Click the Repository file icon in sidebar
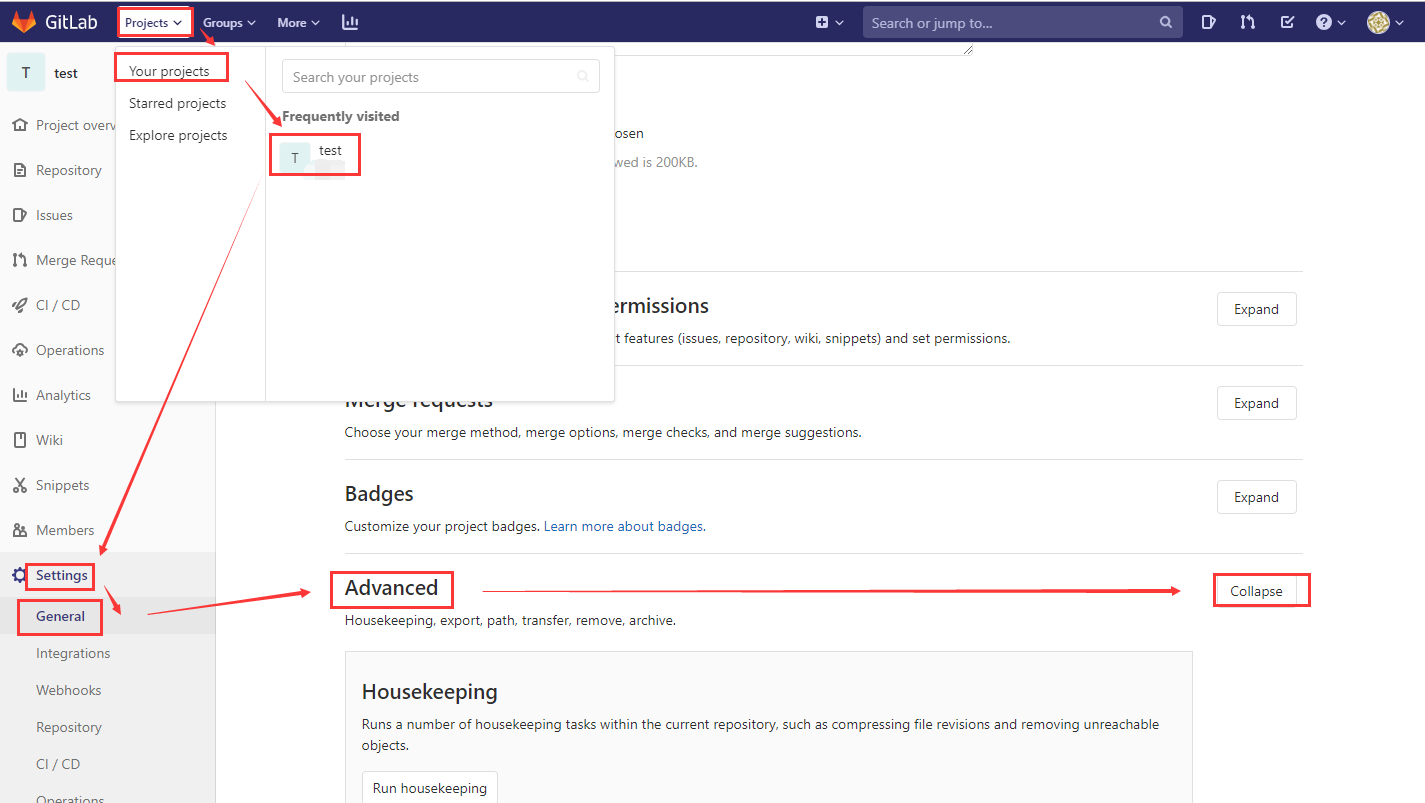This screenshot has width=1425, height=803. [x=19, y=170]
